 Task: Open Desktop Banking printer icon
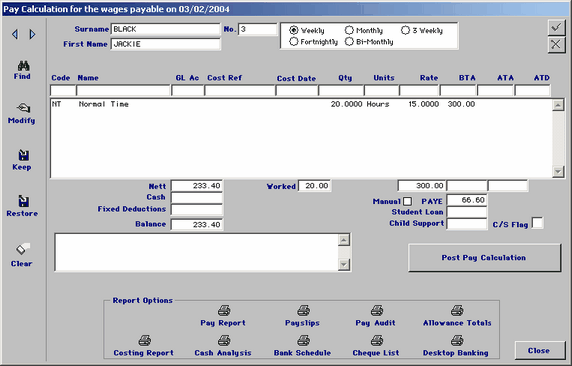[457, 341]
